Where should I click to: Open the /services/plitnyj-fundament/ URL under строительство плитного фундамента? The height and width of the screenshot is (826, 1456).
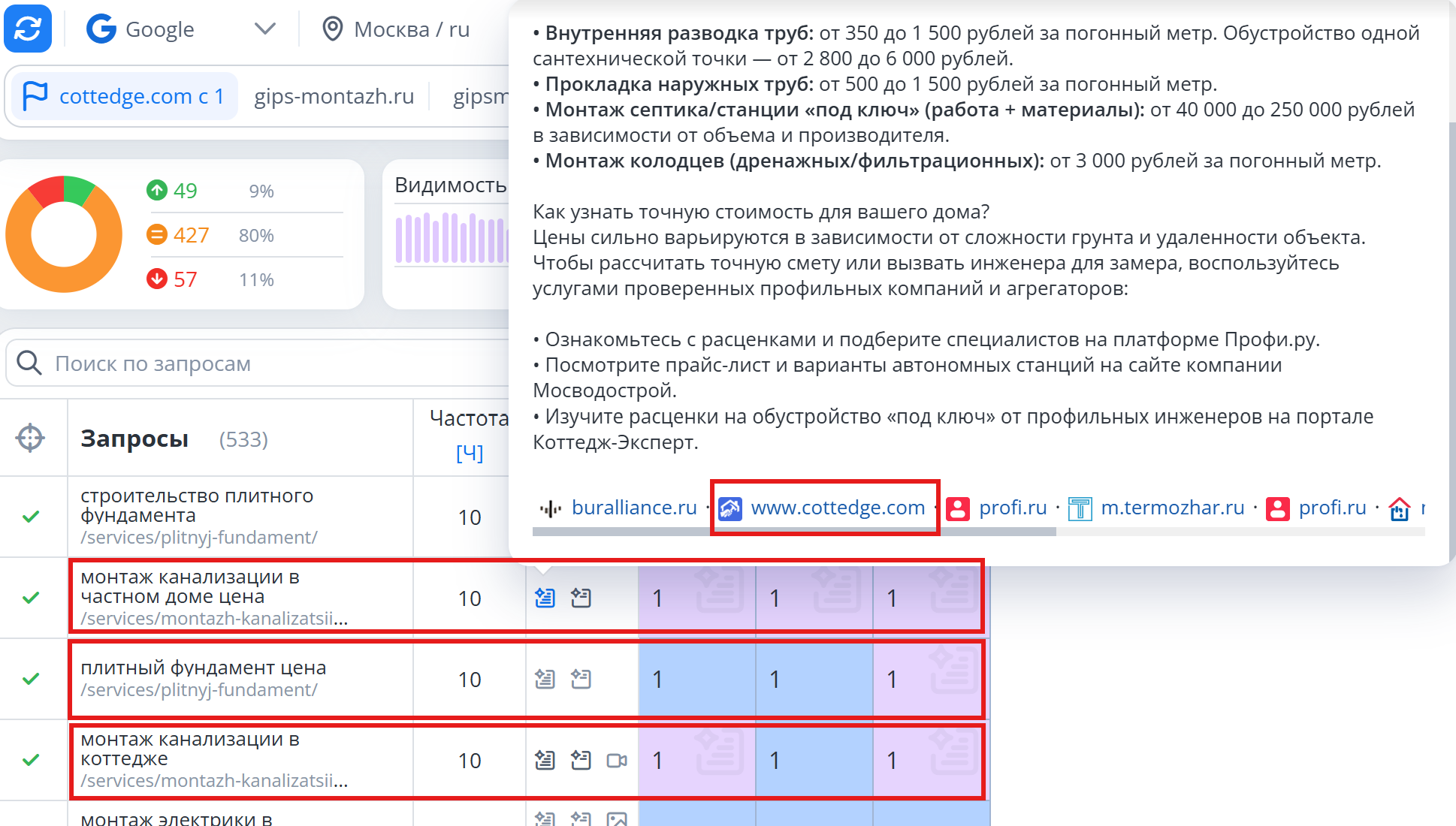199,538
